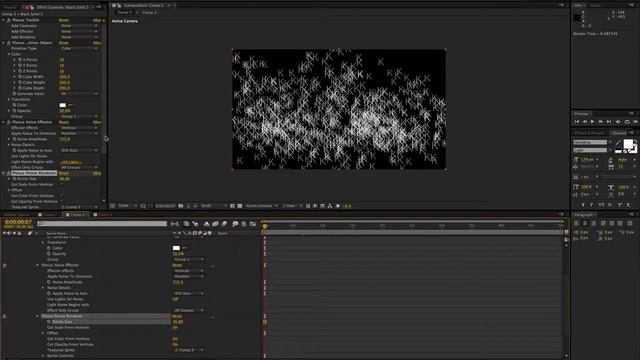Toggle Get Color From Vertices On in timeline
The height and width of the screenshot is (360, 640).
175,339
